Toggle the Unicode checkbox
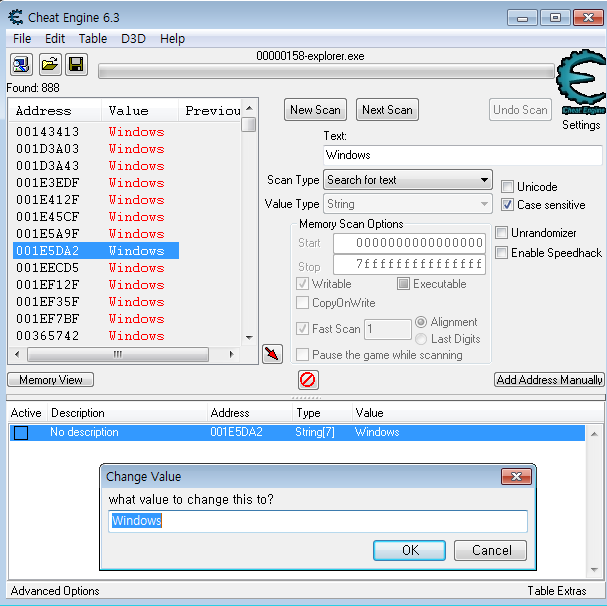607x606 pixels. 507,187
